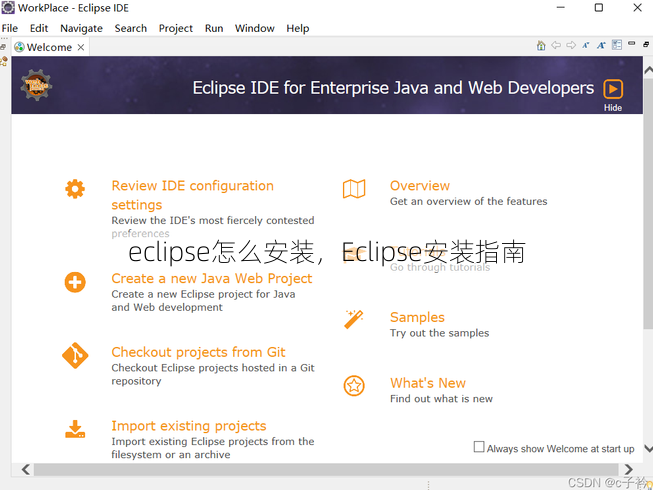Toggle Always show Welcome at start up
Image resolution: width=653 pixels, height=490 pixels.
pos(479,447)
